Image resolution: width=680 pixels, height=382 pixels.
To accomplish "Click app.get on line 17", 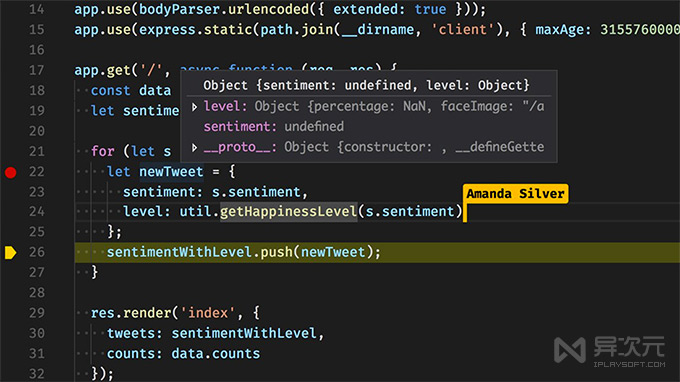I will pos(102,70).
